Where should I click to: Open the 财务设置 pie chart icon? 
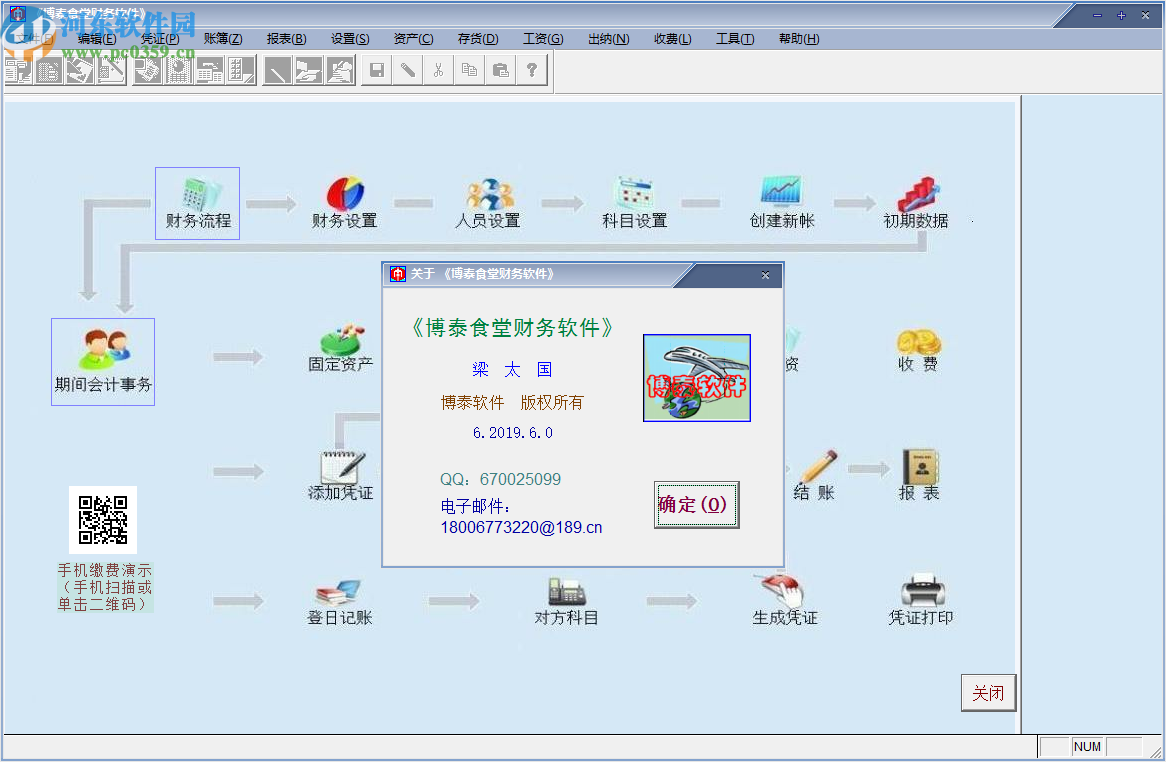point(344,203)
